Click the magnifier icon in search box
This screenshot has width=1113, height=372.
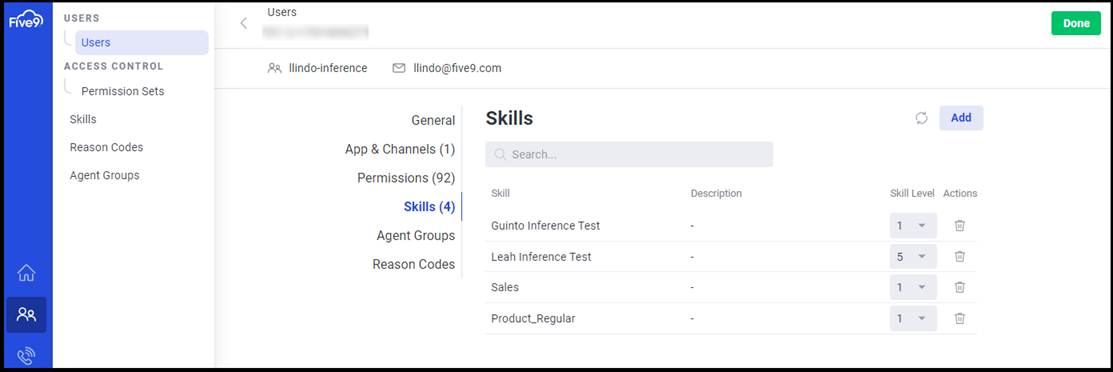coord(500,154)
